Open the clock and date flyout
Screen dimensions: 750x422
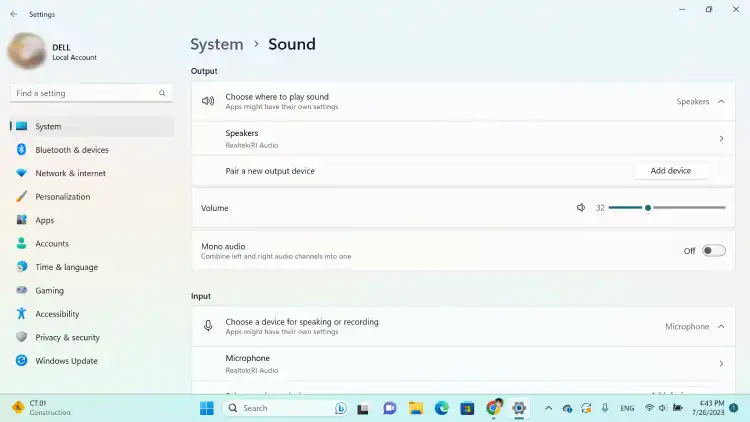click(708, 408)
